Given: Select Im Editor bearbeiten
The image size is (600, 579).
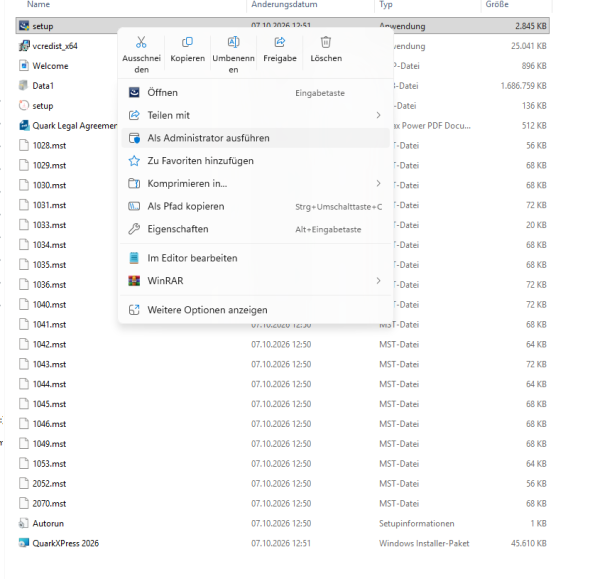Looking at the screenshot, I should point(255,258).
